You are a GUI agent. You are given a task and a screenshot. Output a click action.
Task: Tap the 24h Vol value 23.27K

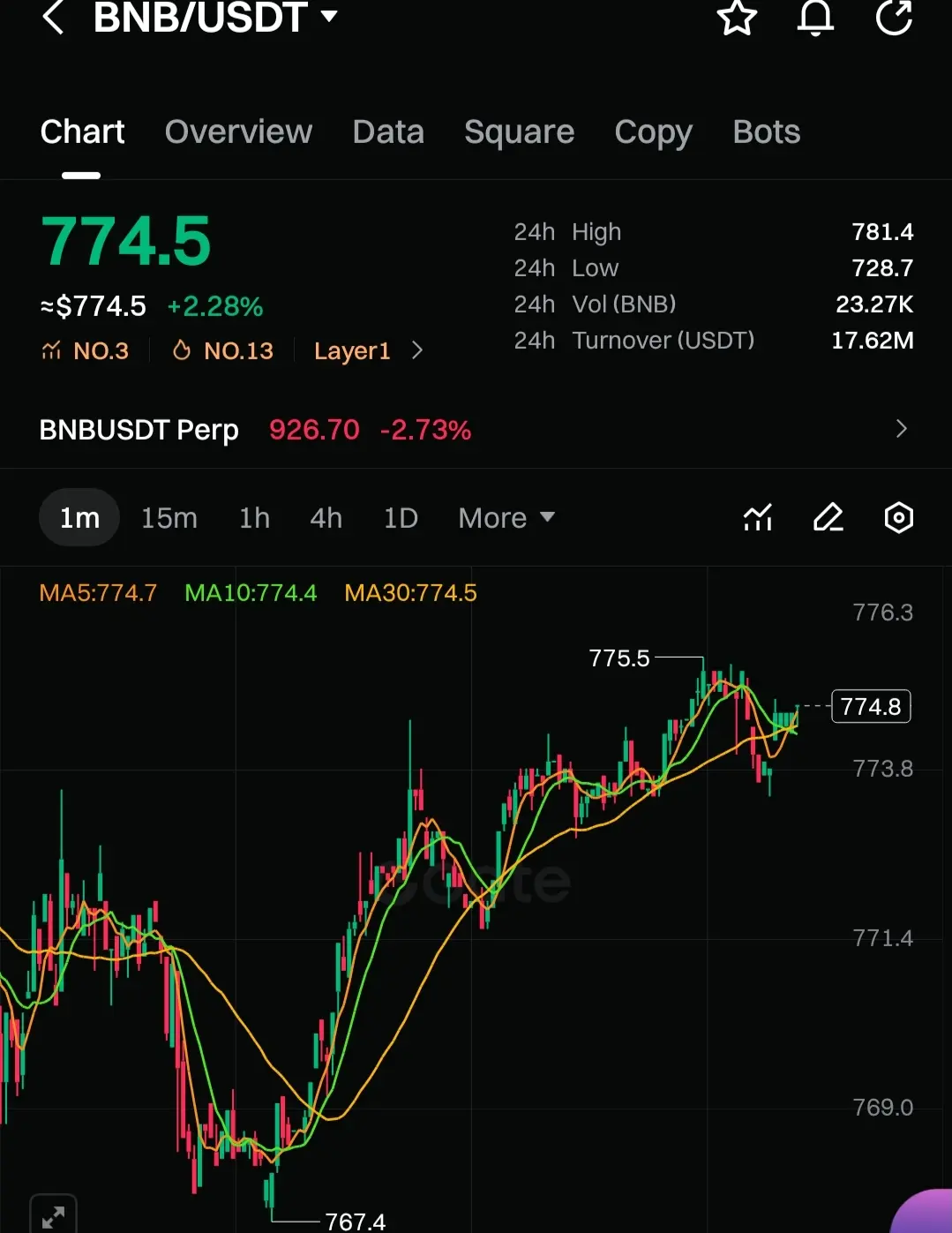[x=874, y=304]
